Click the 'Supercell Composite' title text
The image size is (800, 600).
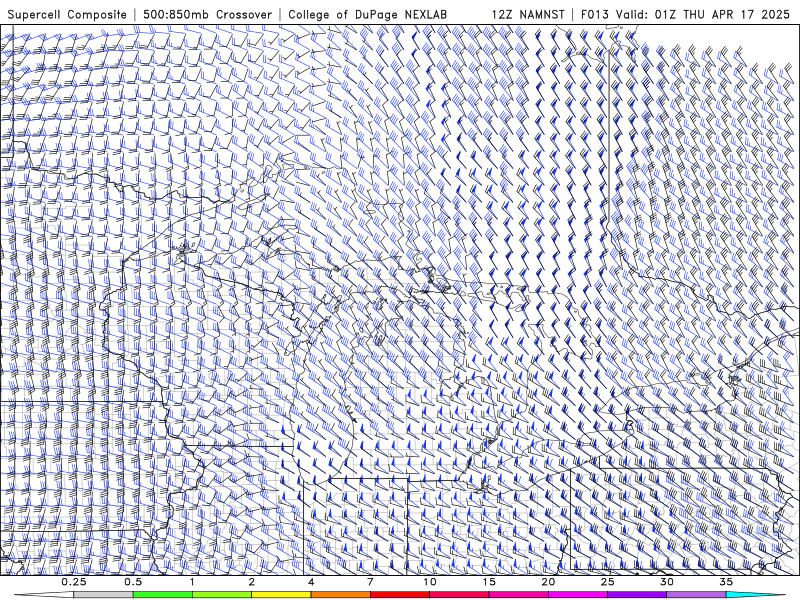pos(67,14)
